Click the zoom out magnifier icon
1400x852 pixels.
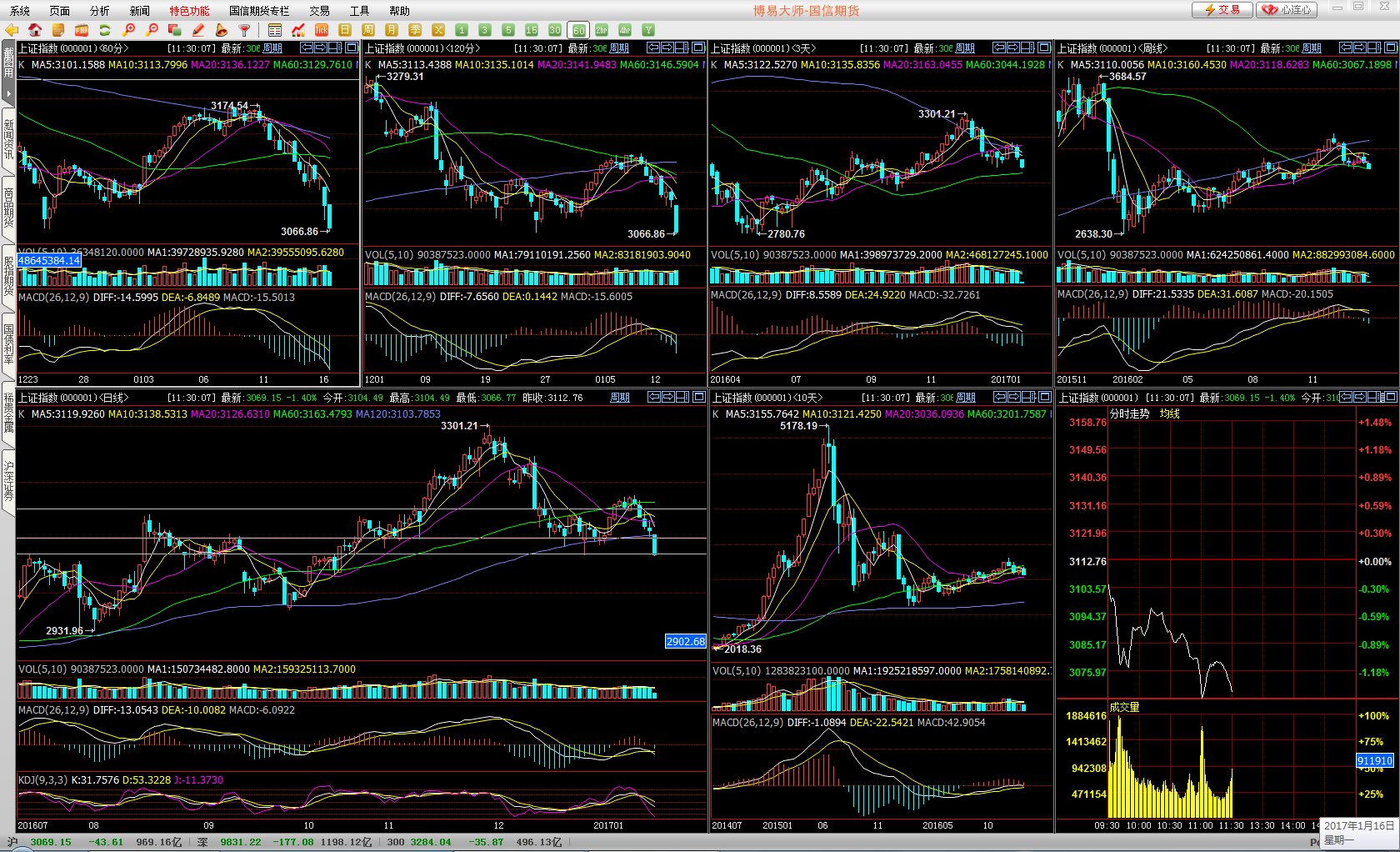click(152, 30)
